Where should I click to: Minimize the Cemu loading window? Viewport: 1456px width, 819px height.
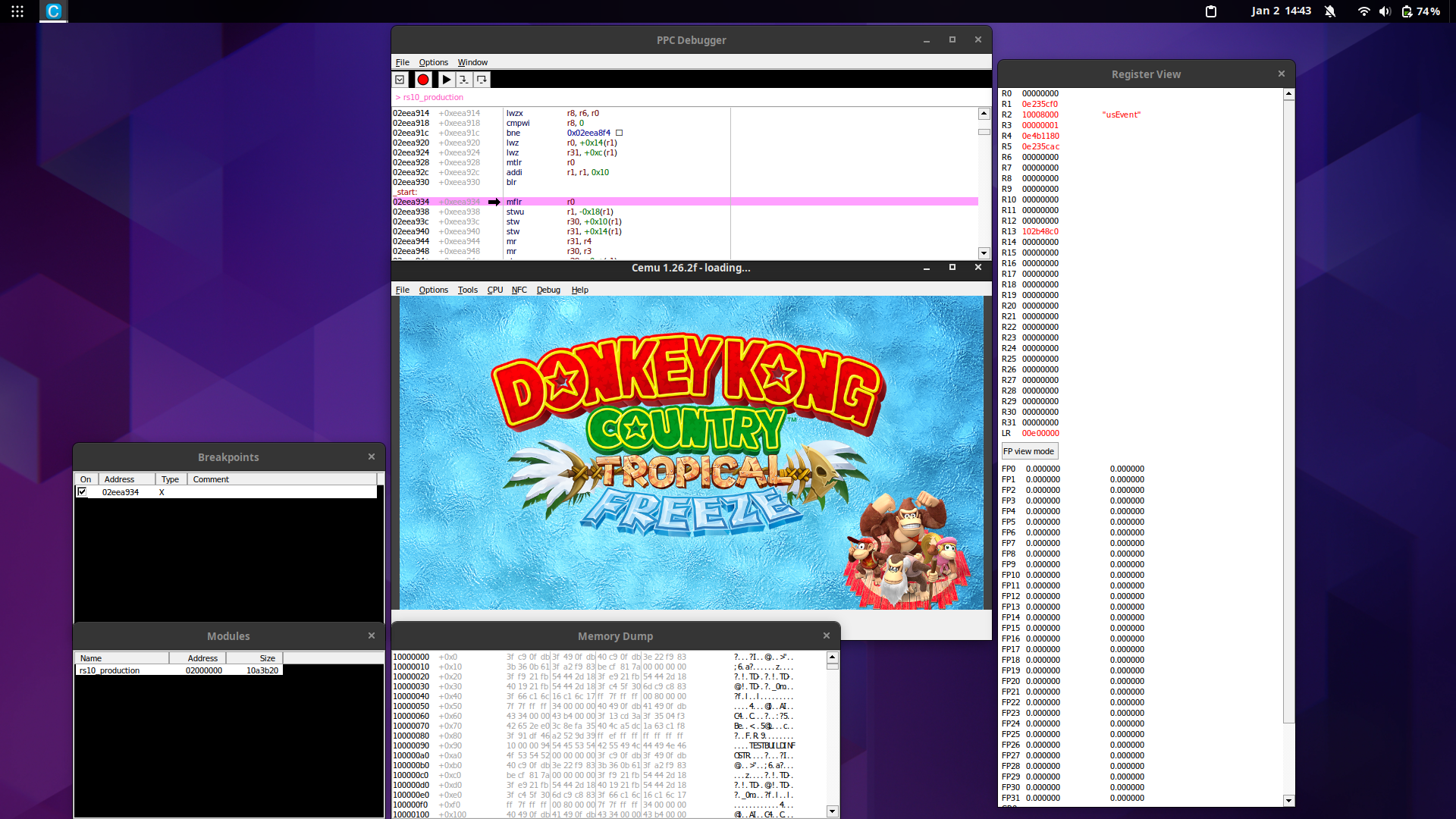pos(927,268)
